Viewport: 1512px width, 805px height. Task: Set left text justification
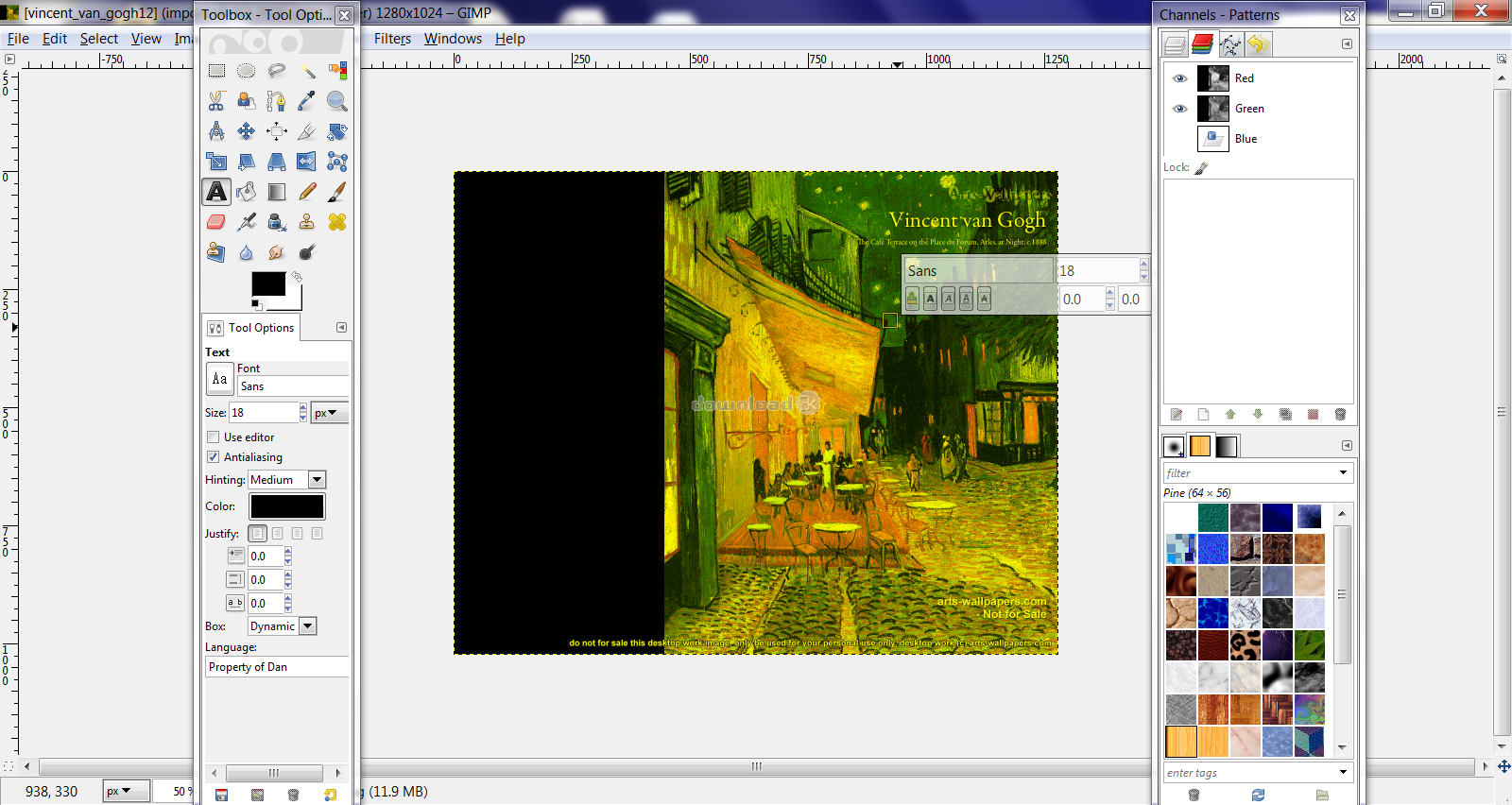point(258,534)
